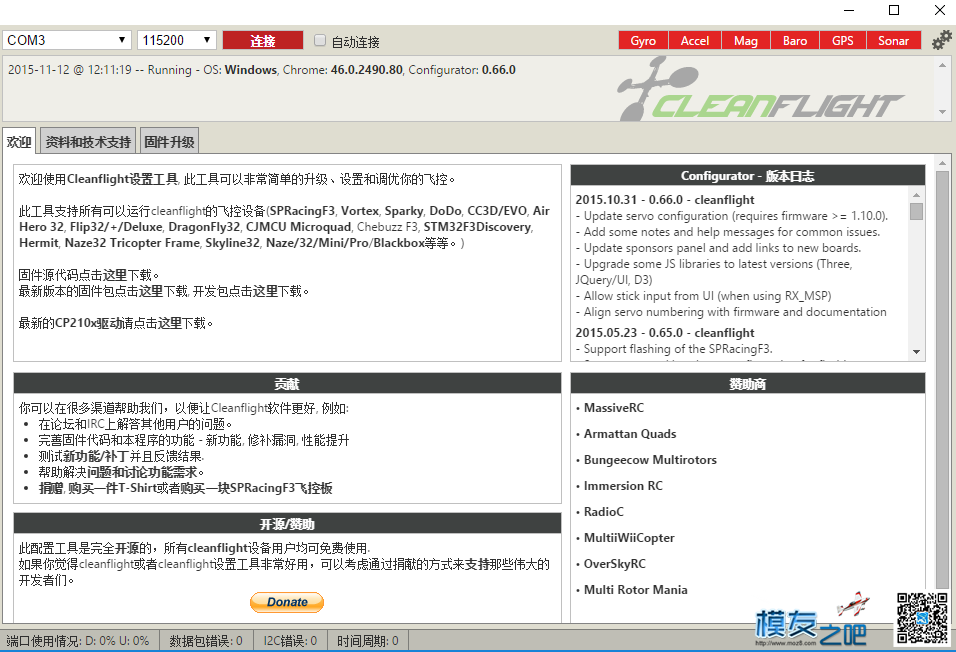956x652 pixels.
Task: Switch to the 资料和技术支持 tab
Action: (x=88, y=142)
